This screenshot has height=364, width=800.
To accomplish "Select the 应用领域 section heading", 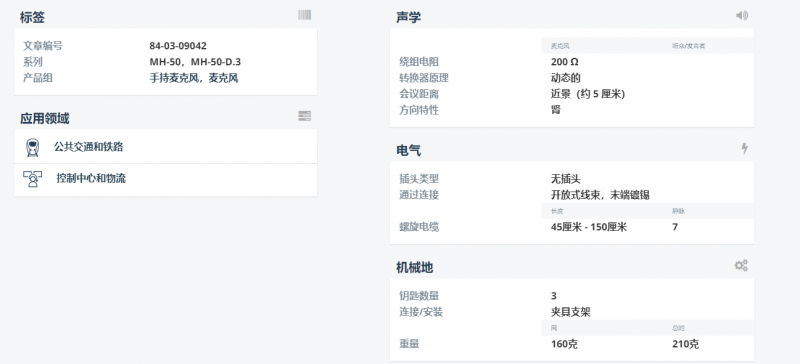I will (44, 118).
